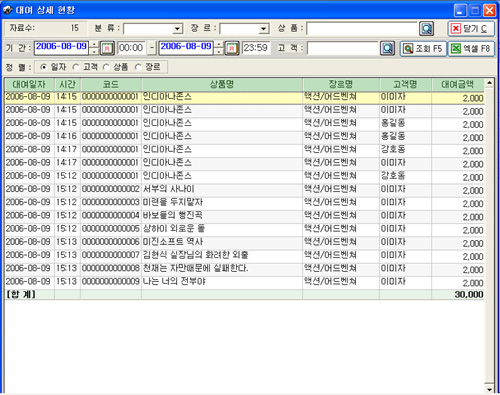The image size is (500, 395).
Task: Select the row for 상하이 외로운 돌
Action: tap(244, 230)
